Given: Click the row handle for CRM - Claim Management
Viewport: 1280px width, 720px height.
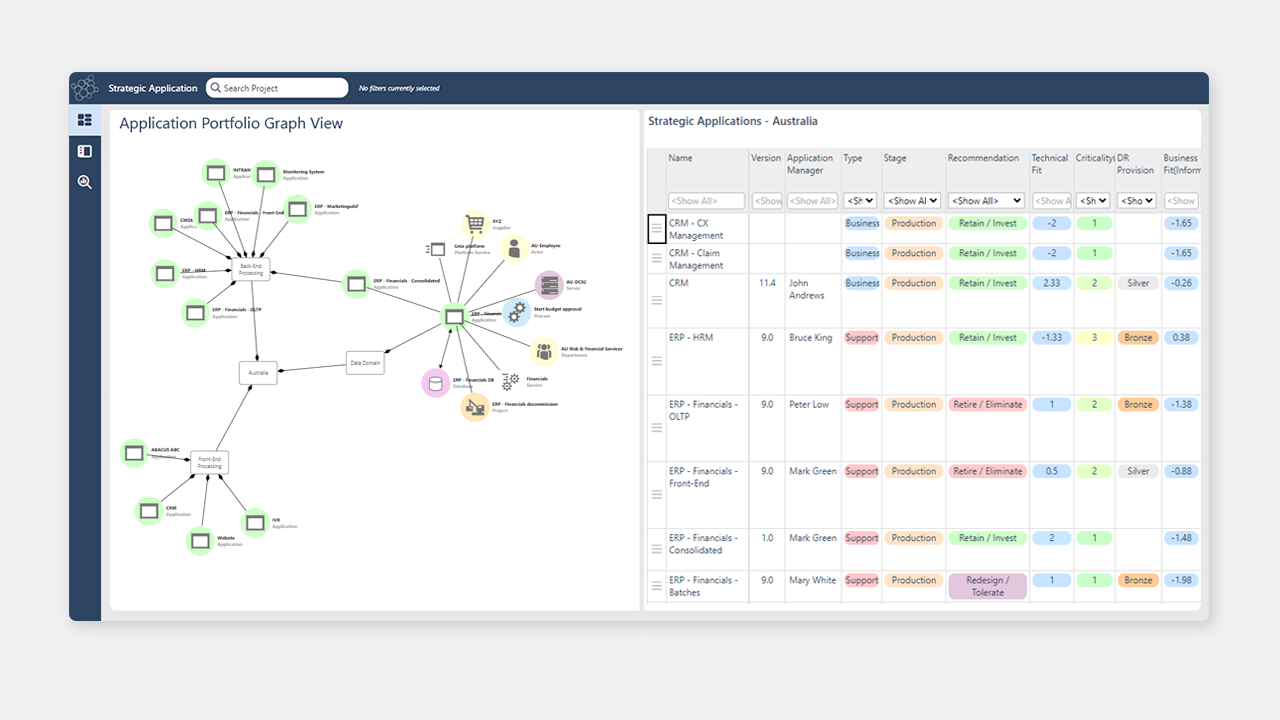Looking at the screenshot, I should [657, 258].
